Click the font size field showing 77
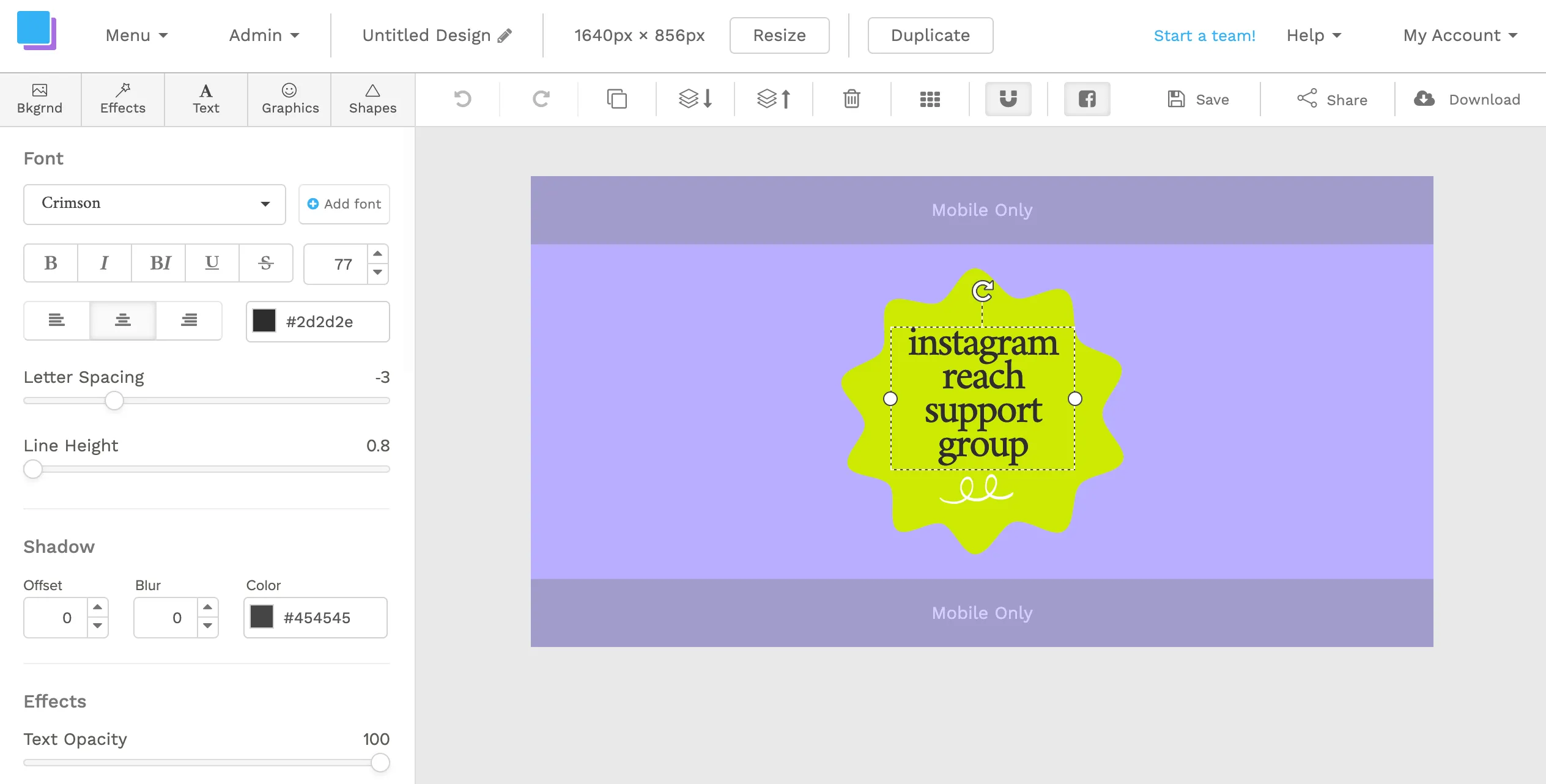 coord(336,264)
